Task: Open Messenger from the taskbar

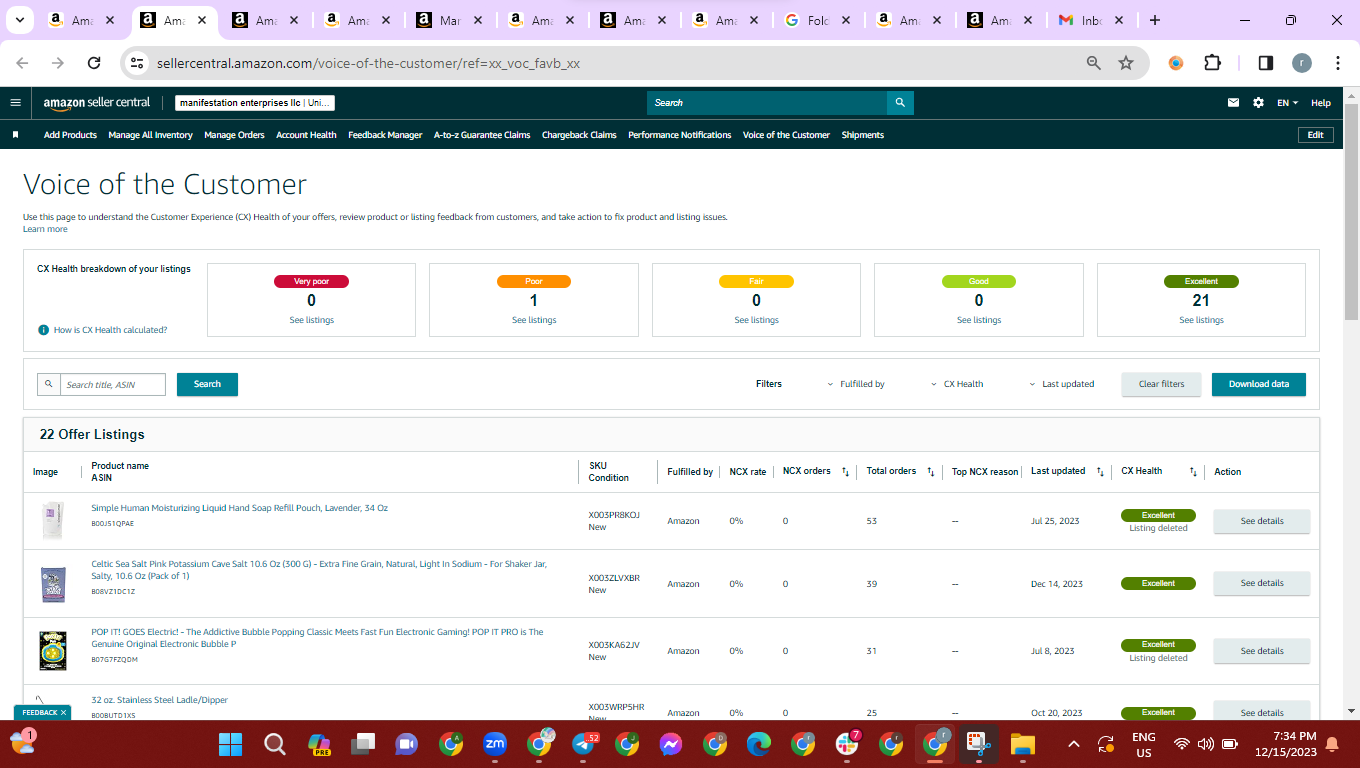Action: pyautogui.click(x=671, y=744)
